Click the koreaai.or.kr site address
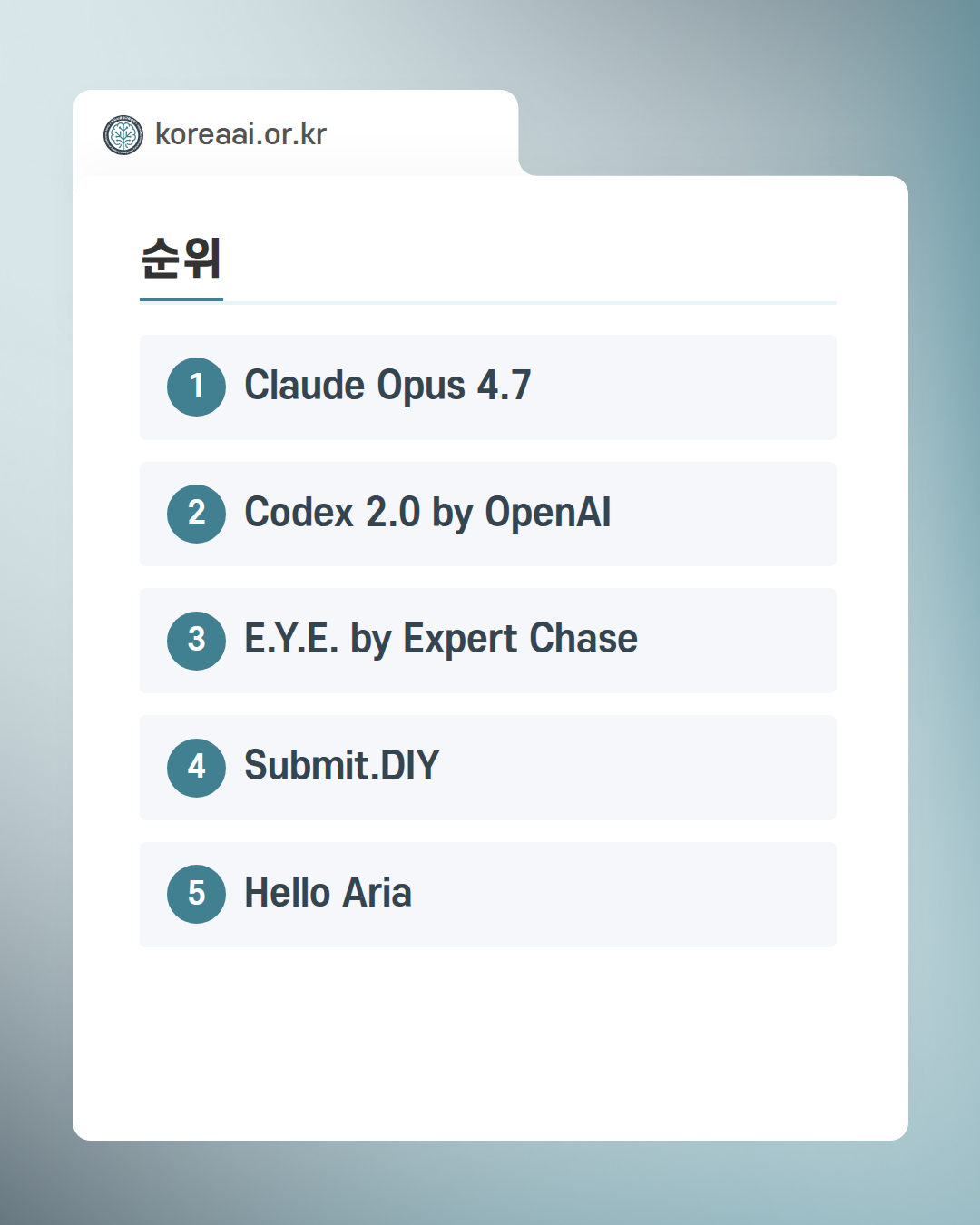 tap(240, 134)
